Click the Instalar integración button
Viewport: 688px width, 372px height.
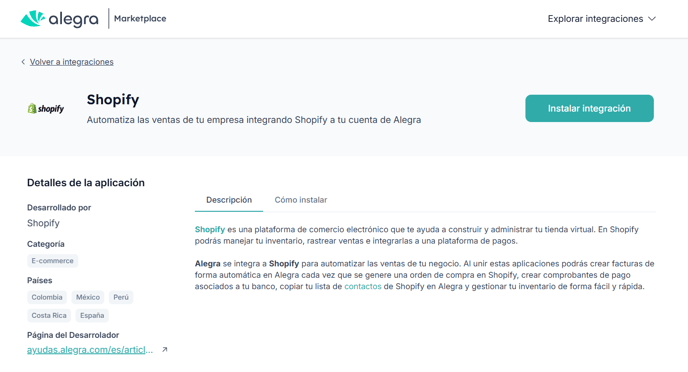(589, 108)
